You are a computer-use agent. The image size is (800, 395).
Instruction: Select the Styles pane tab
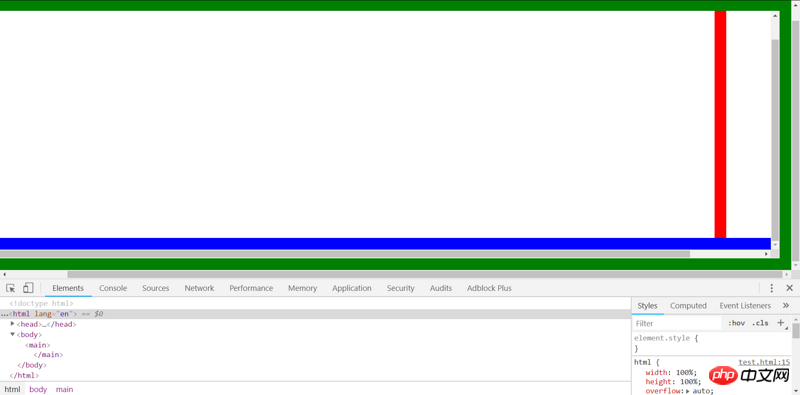click(647, 305)
